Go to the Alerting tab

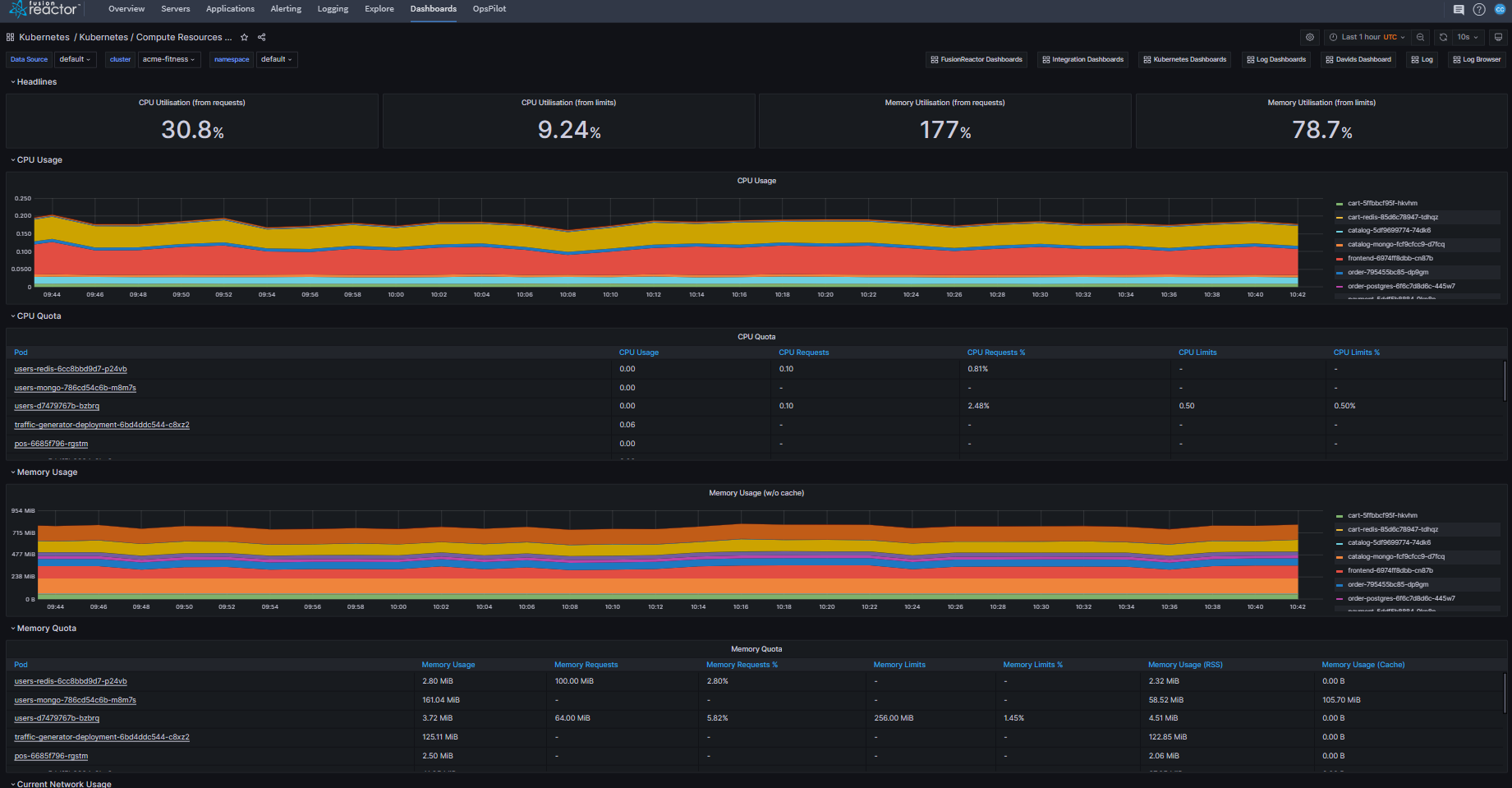click(286, 9)
